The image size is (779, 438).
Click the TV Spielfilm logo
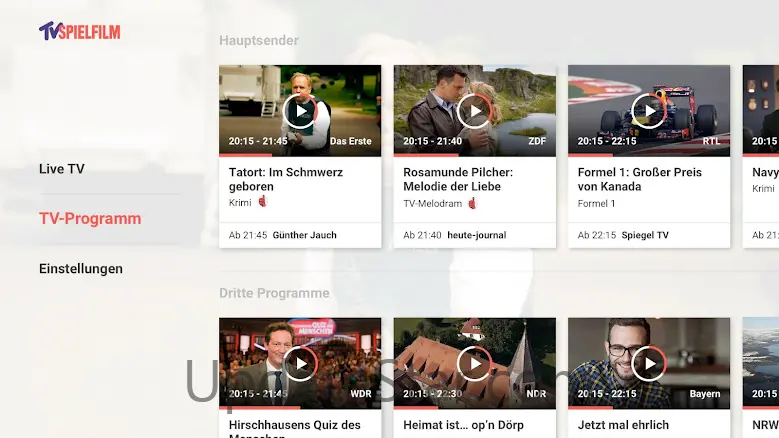point(79,31)
